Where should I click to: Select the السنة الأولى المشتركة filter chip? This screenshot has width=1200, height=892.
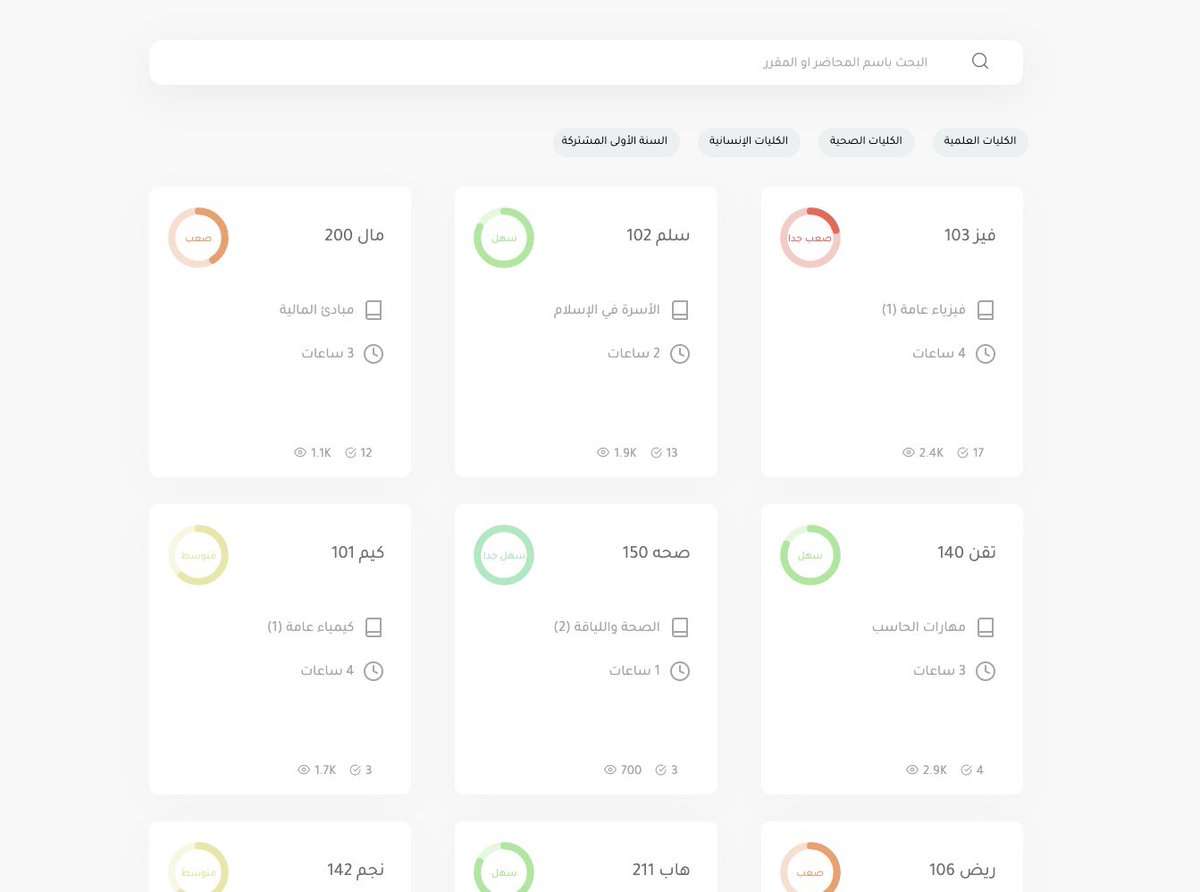click(616, 142)
